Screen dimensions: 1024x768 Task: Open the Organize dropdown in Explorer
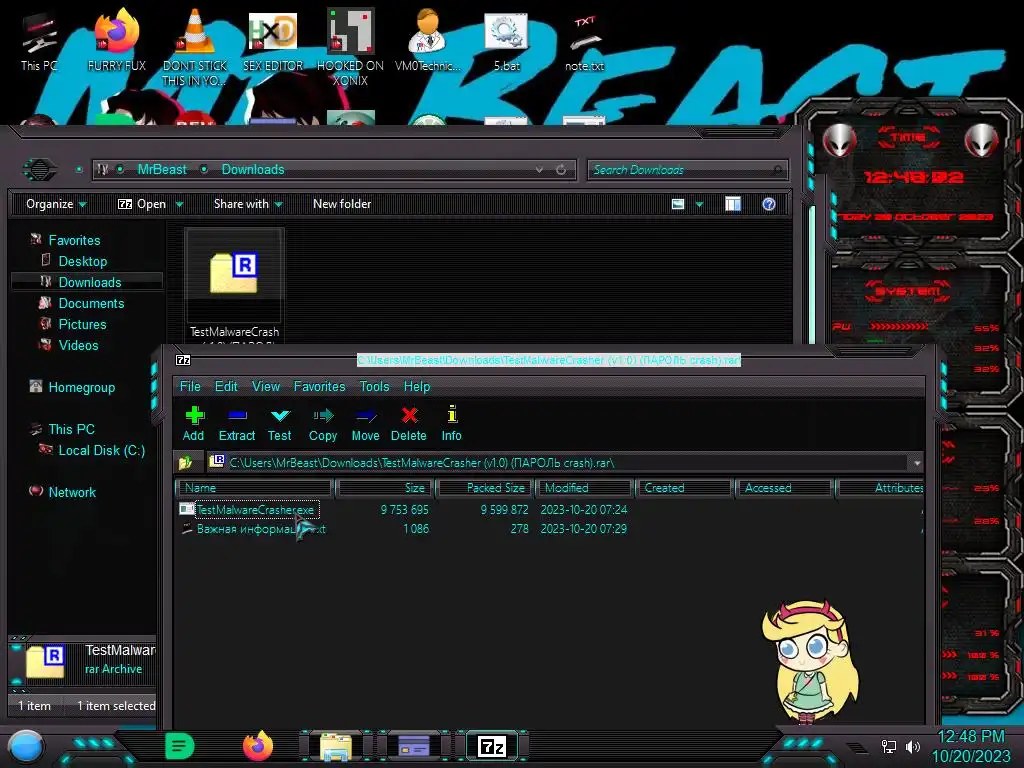click(56, 204)
